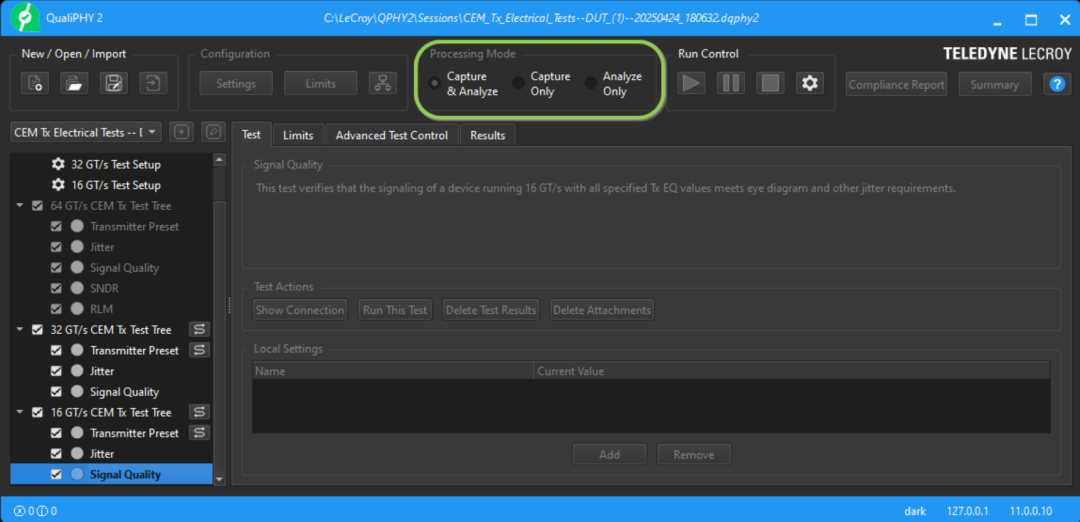Open help via the question mark icon

(1057, 84)
